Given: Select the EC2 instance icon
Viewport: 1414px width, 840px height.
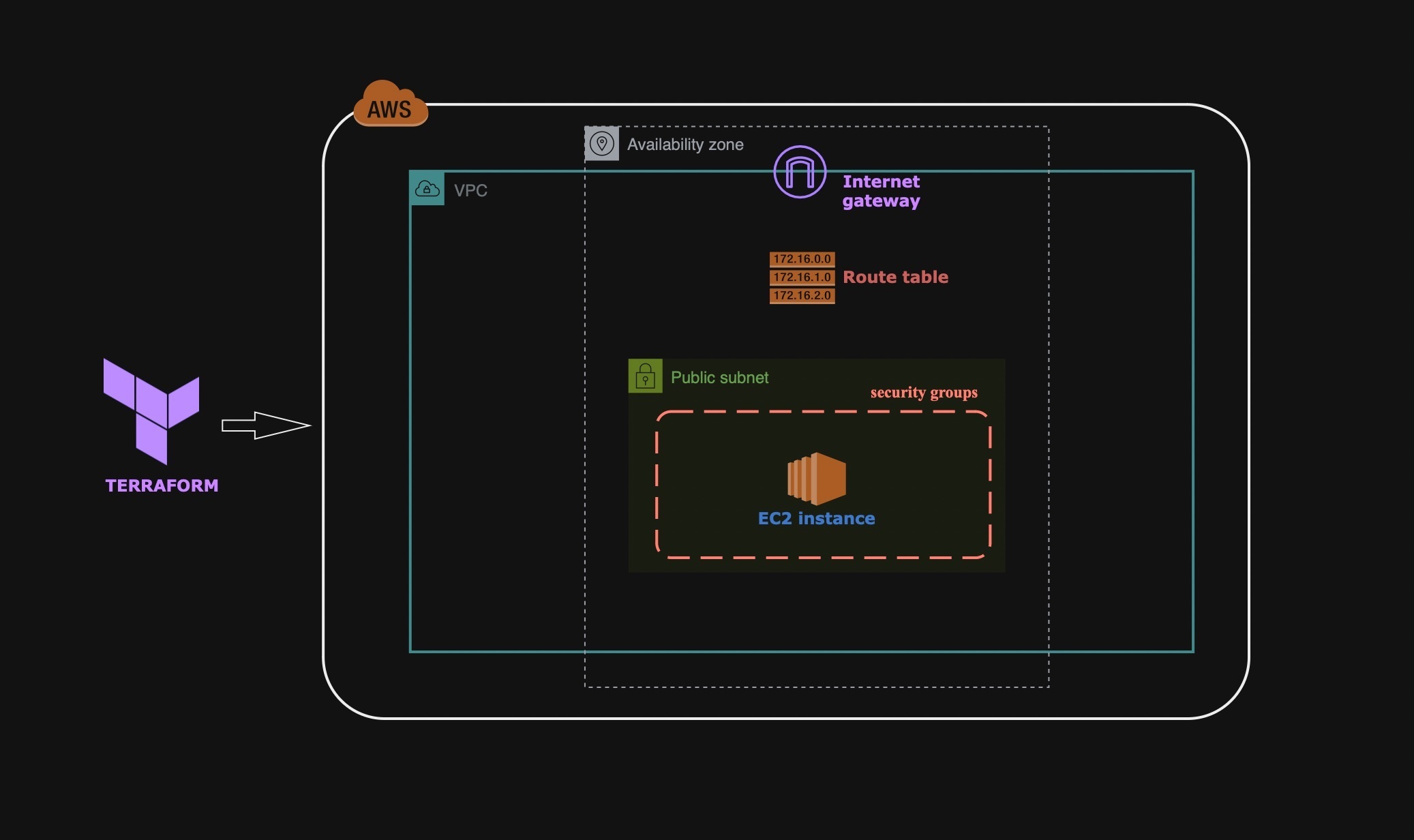Looking at the screenshot, I should (815, 479).
